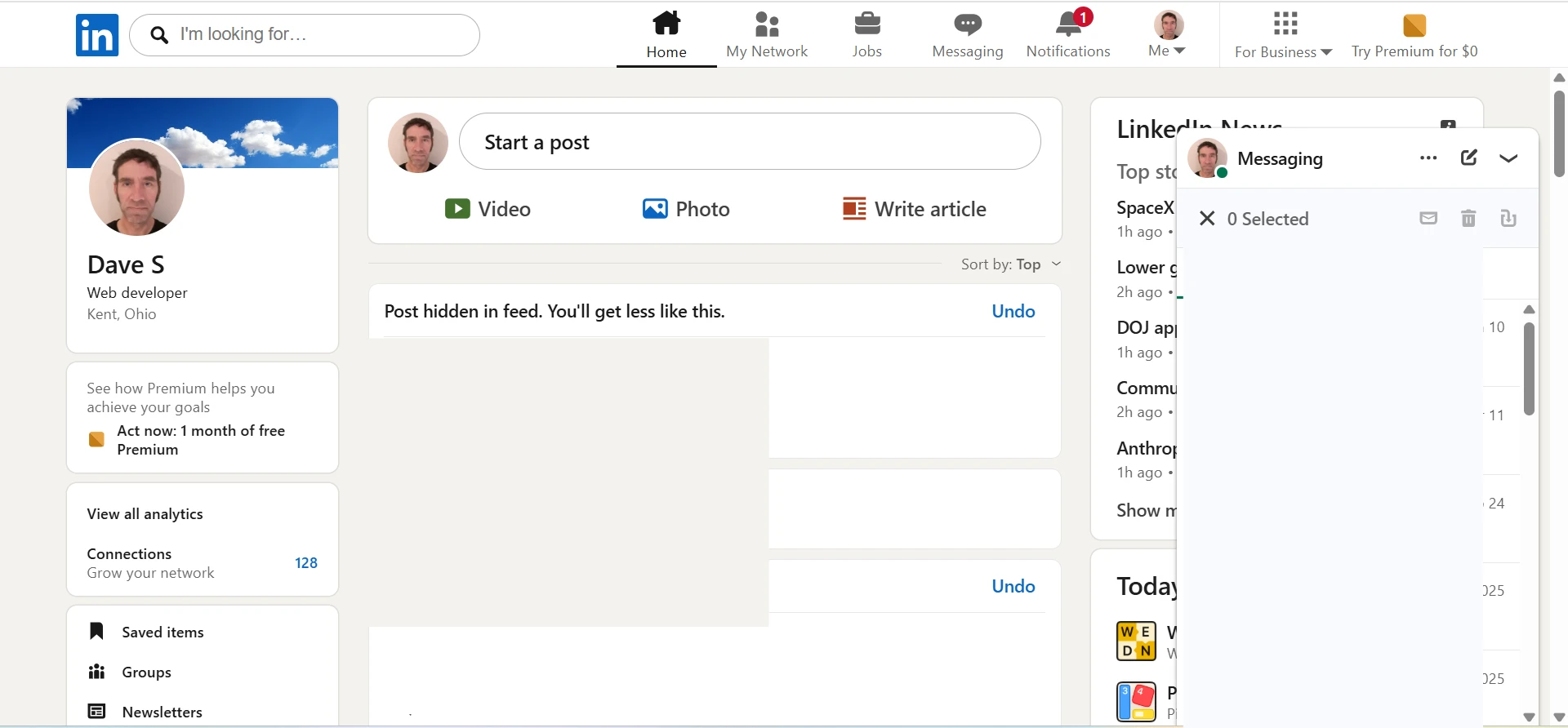1568x728 pixels.
Task: Click the Try Premium for $0 link
Action: pos(1414,34)
